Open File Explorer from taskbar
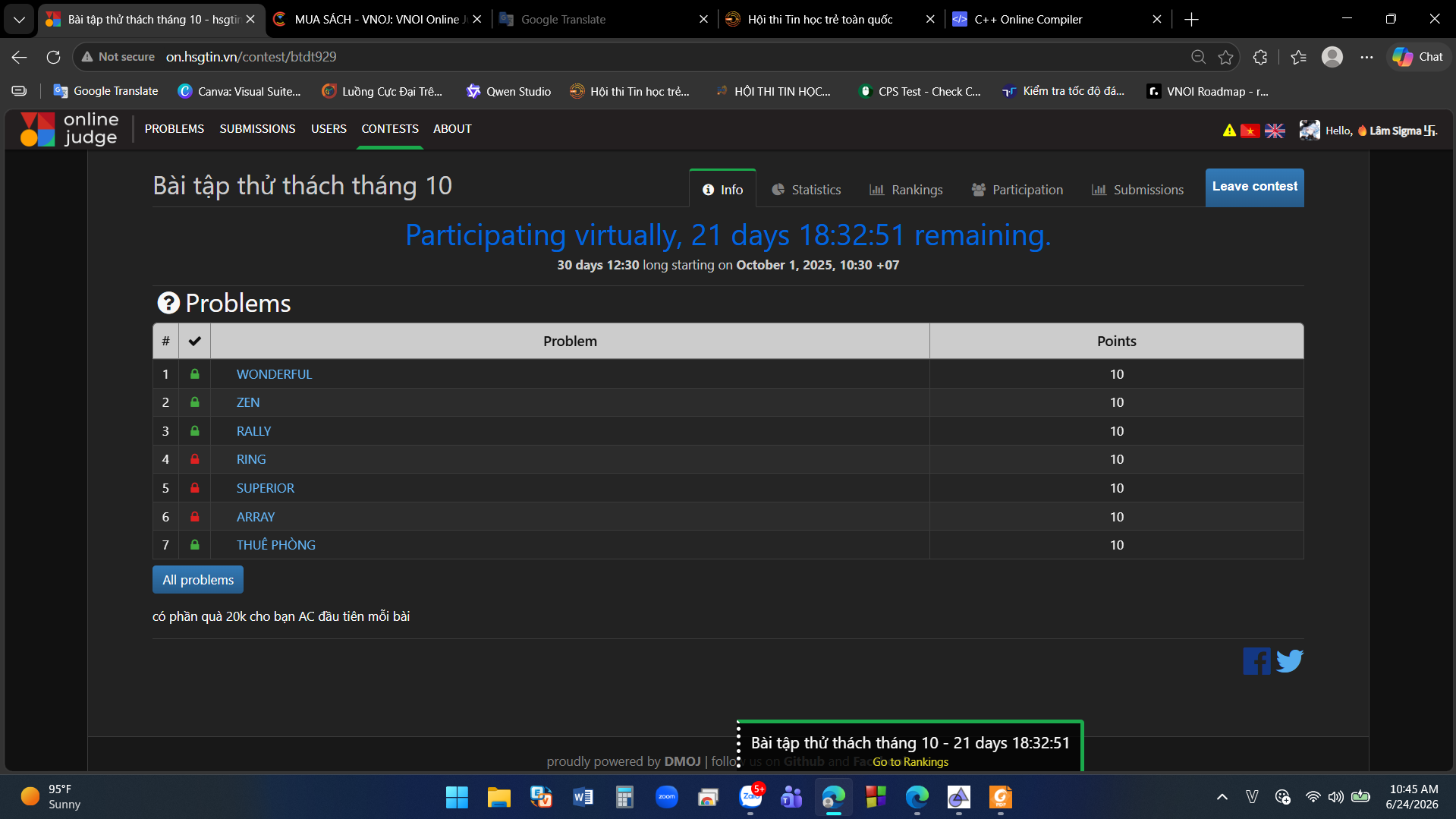Viewport: 1456px width, 819px height. (x=498, y=797)
